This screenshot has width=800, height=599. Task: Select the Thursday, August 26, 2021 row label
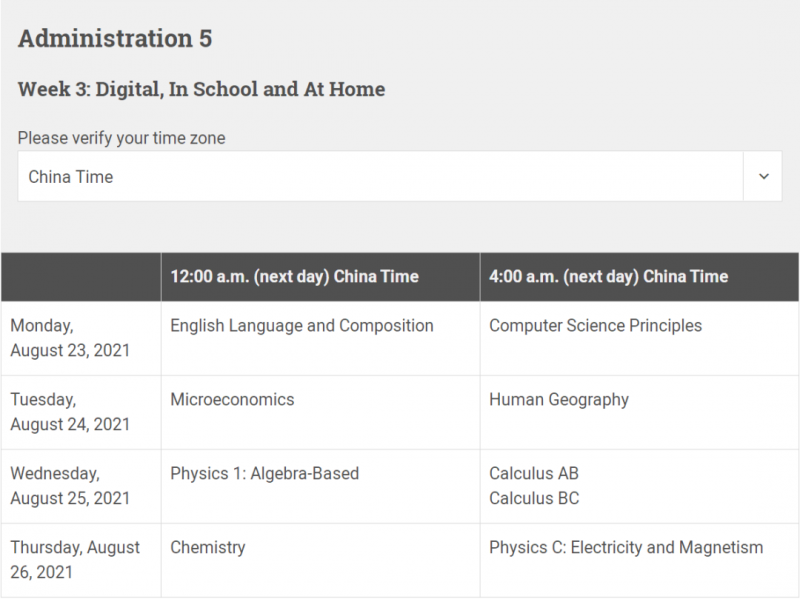tap(74, 560)
